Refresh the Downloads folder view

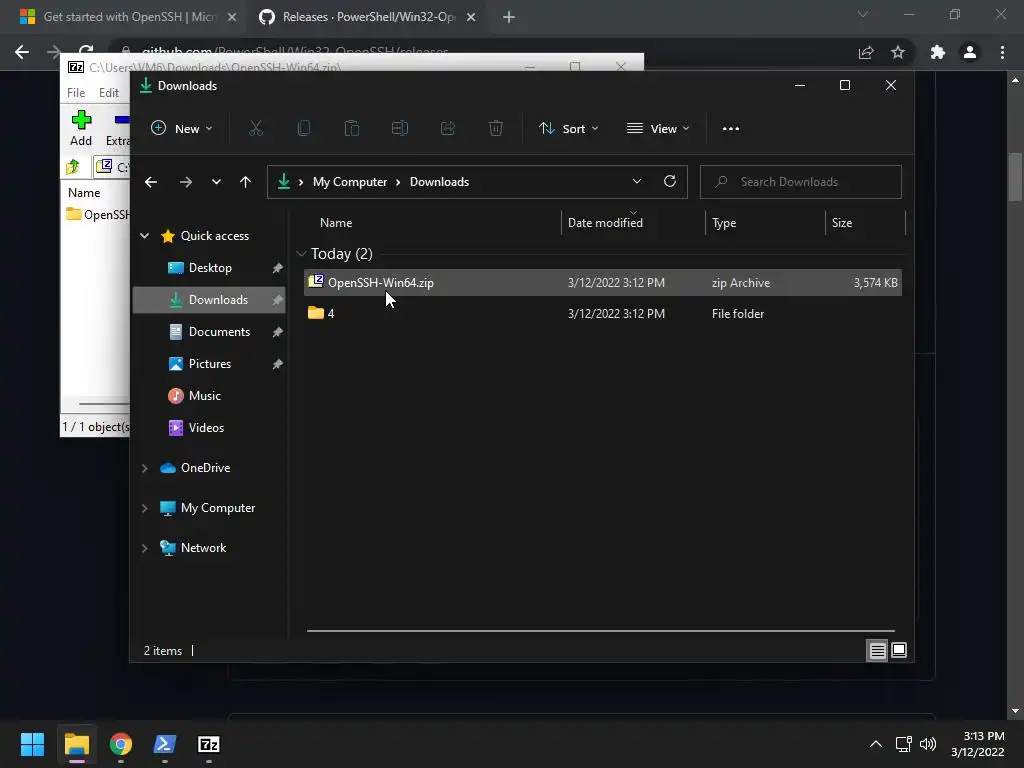coord(670,182)
